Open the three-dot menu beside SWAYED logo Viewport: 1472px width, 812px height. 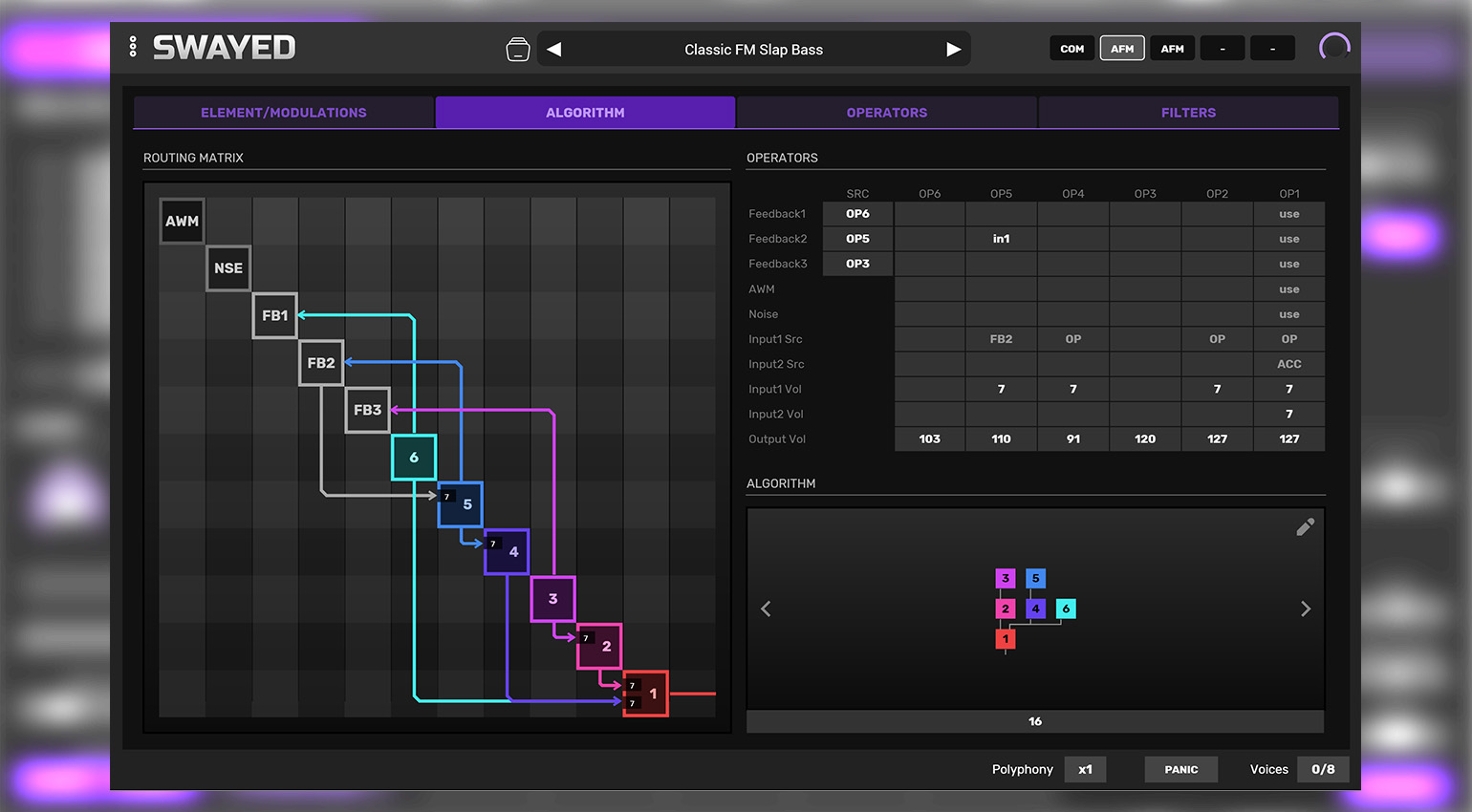pos(133,47)
